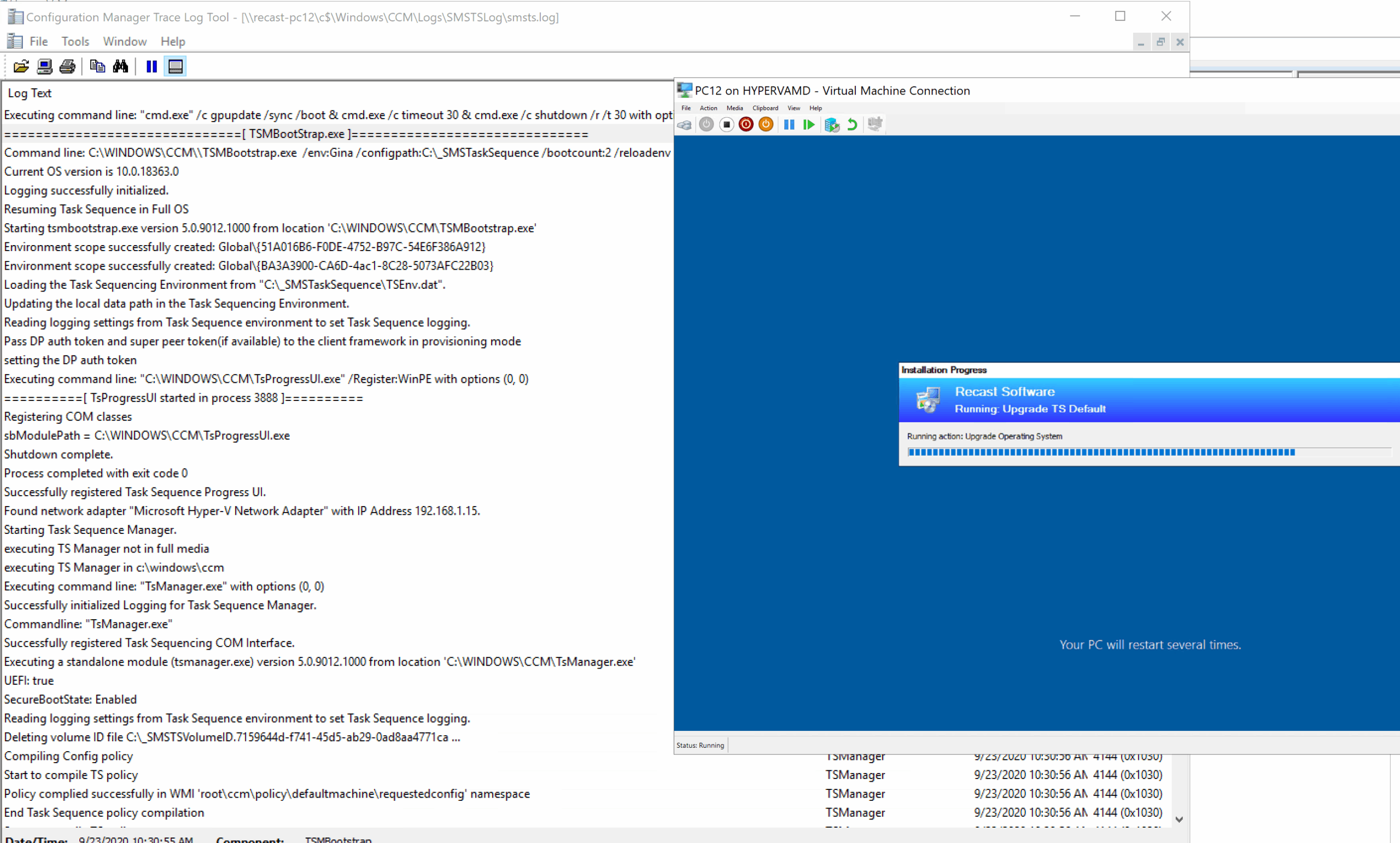
Task: Create a checkpoint of the virtual machine
Action: 832,124
